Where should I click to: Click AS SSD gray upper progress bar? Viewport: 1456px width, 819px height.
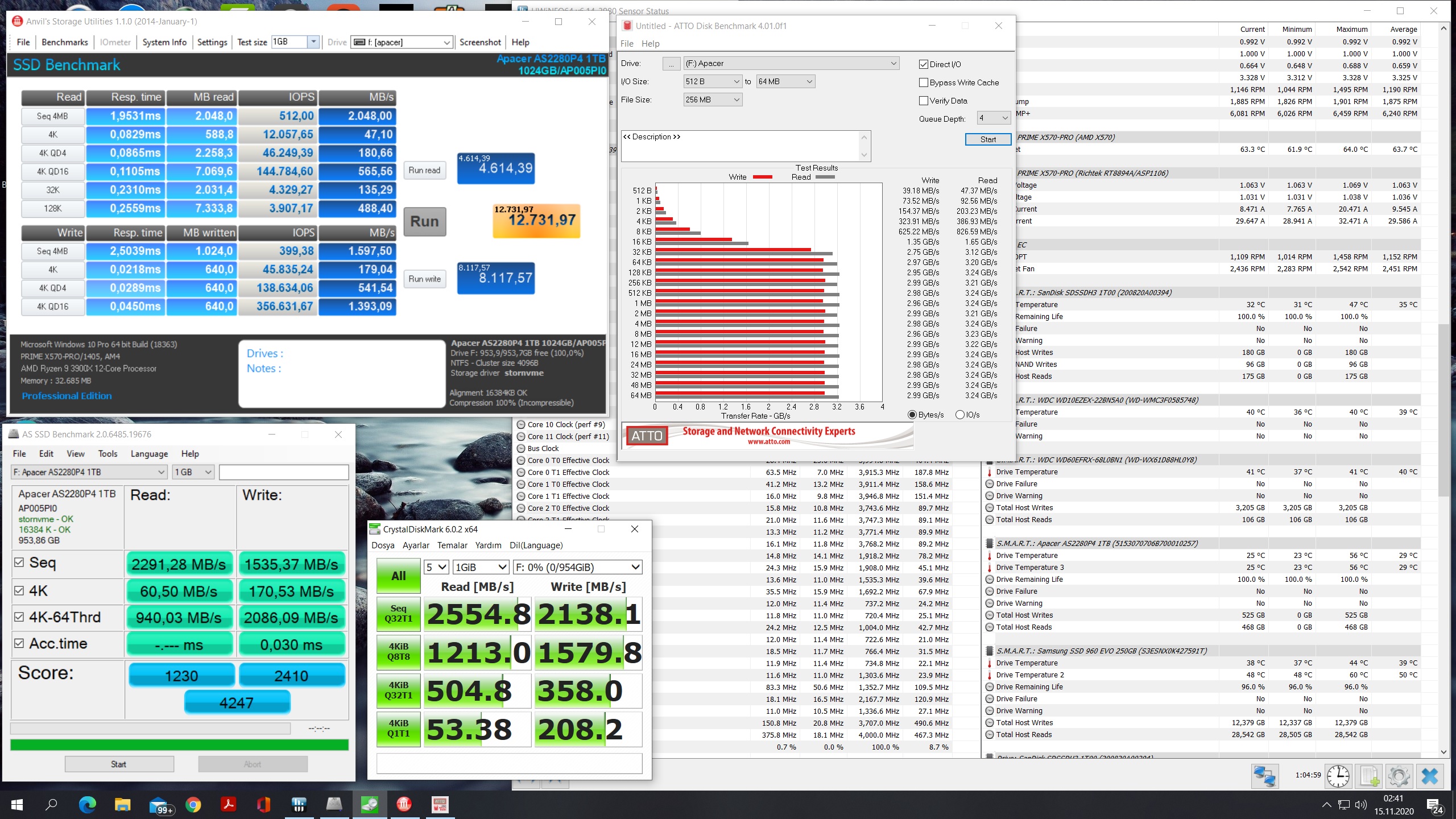150,728
